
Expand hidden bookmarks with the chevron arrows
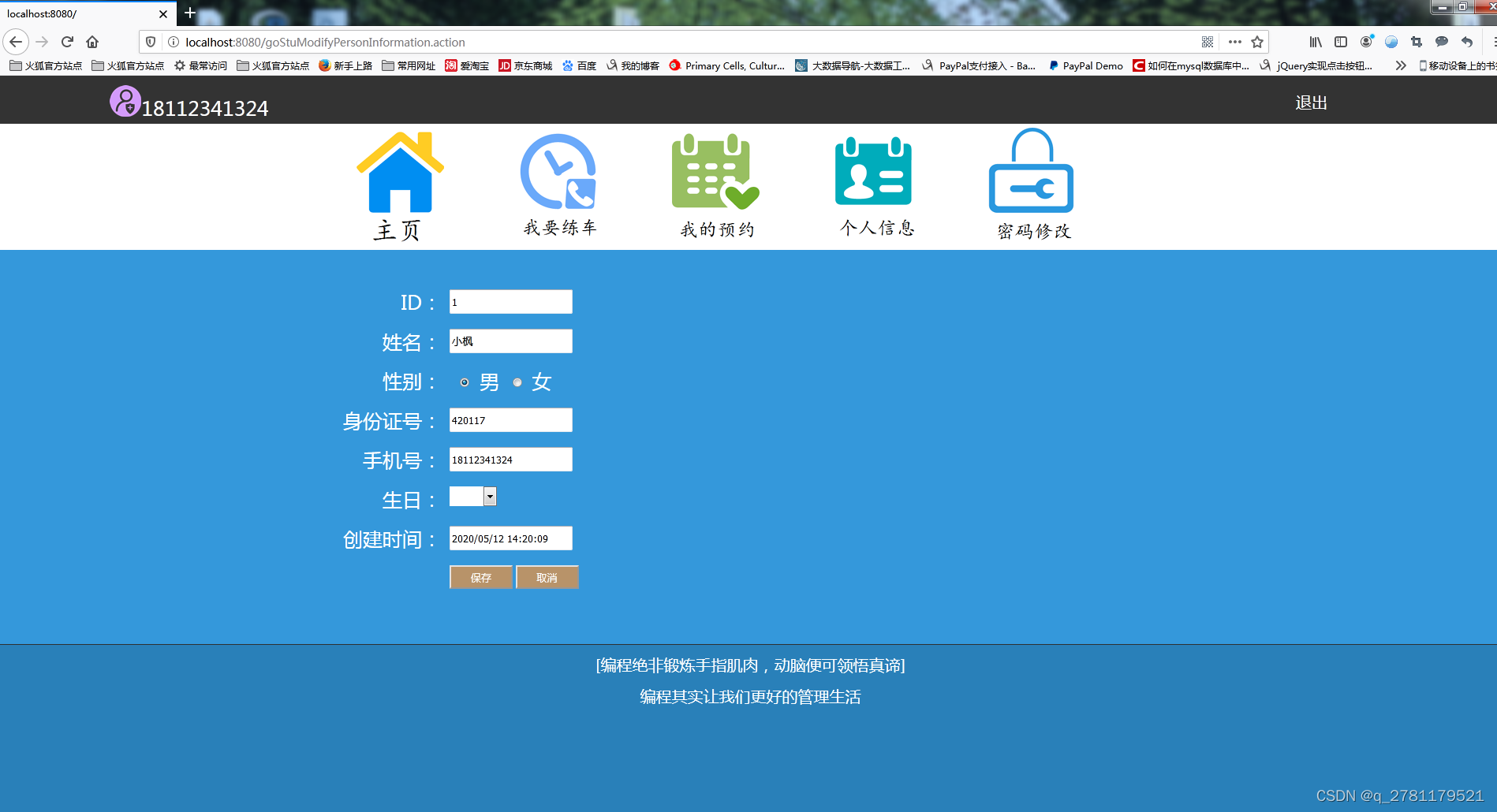coord(1402,65)
